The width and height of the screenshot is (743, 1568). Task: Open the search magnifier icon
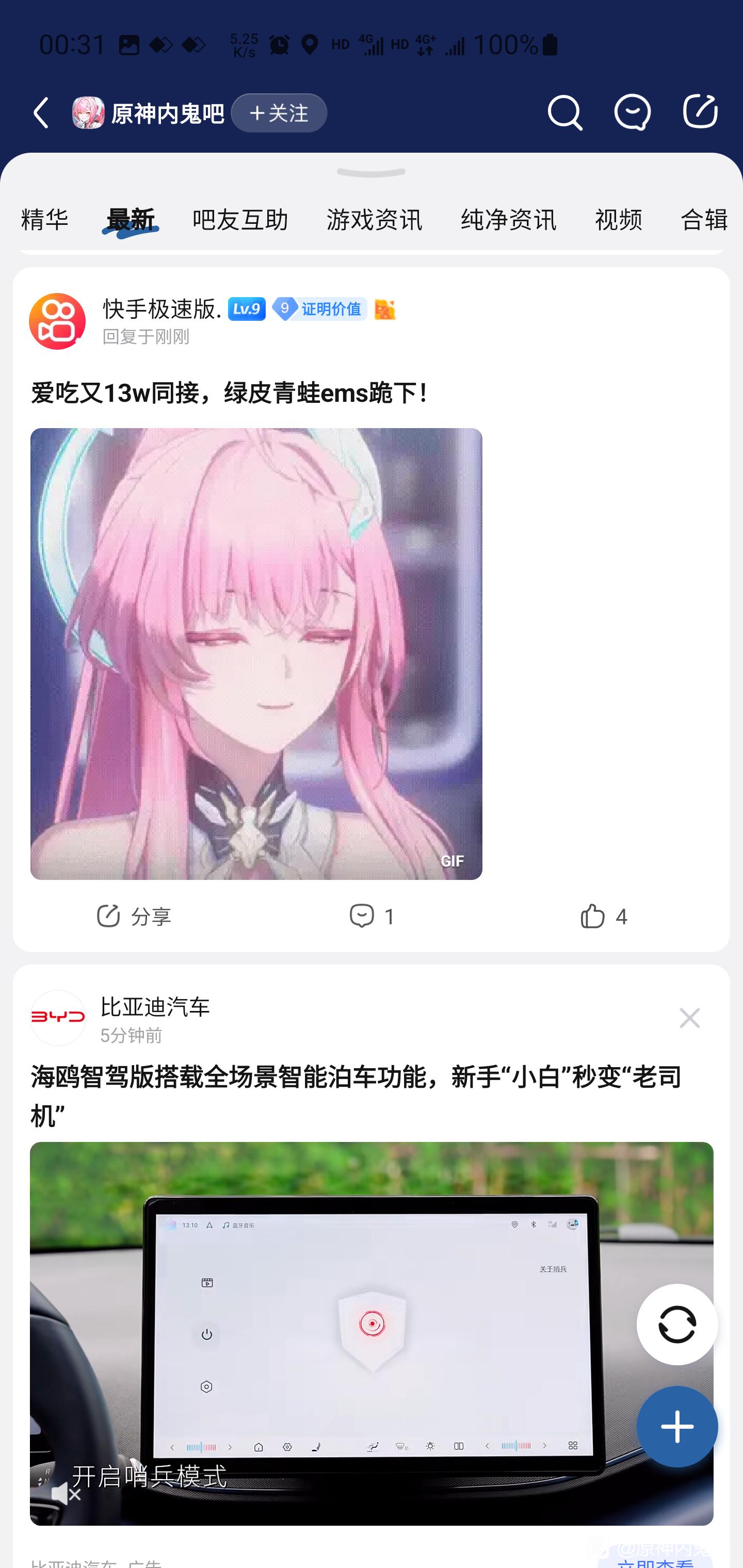(564, 112)
